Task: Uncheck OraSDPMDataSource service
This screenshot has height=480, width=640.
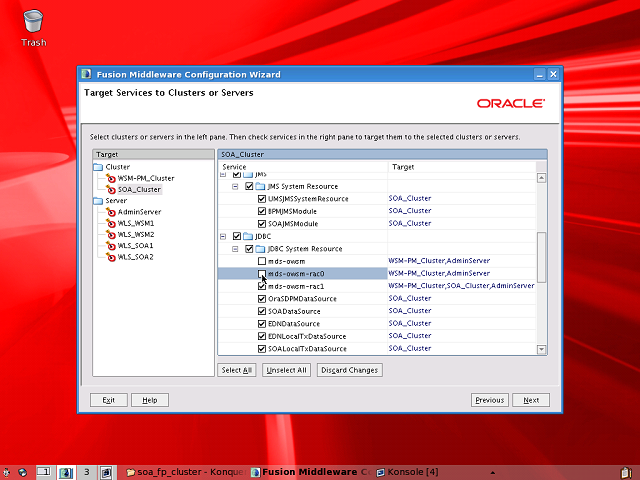Action: point(262,299)
